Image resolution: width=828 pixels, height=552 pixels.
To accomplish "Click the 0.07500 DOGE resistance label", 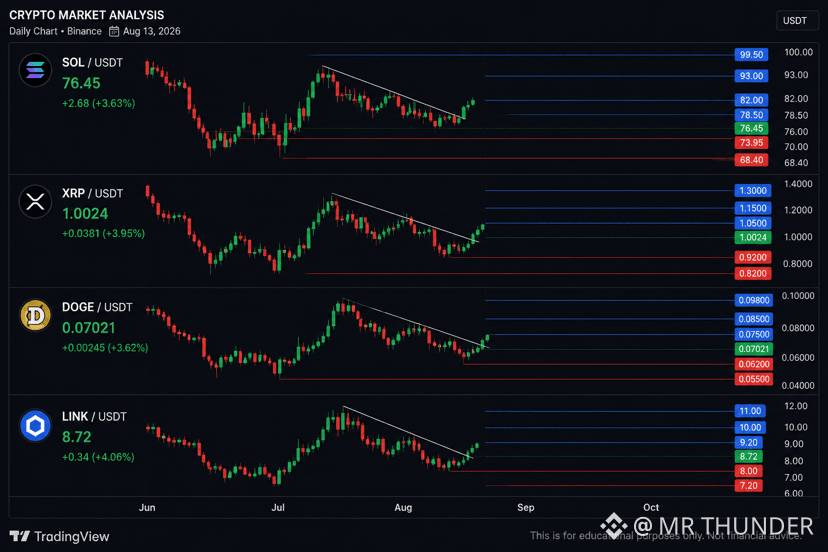I will click(754, 334).
